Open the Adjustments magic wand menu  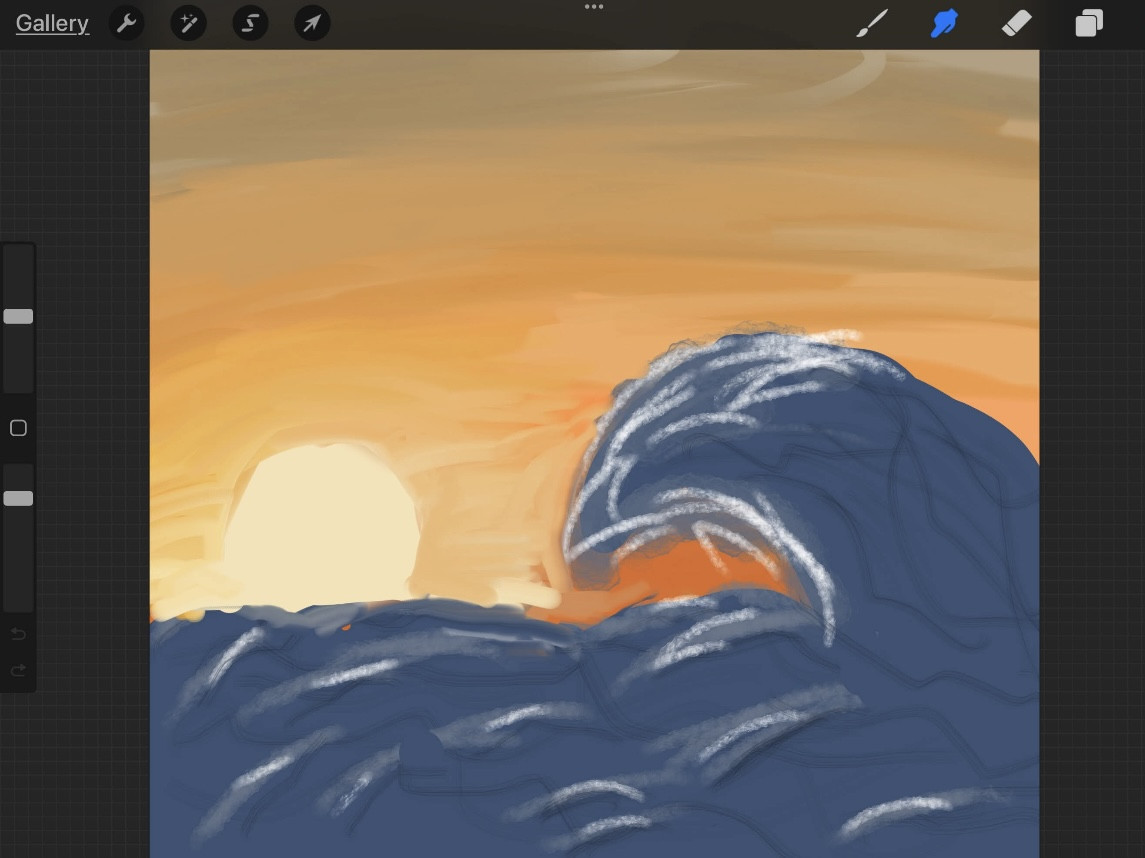pyautogui.click(x=188, y=23)
